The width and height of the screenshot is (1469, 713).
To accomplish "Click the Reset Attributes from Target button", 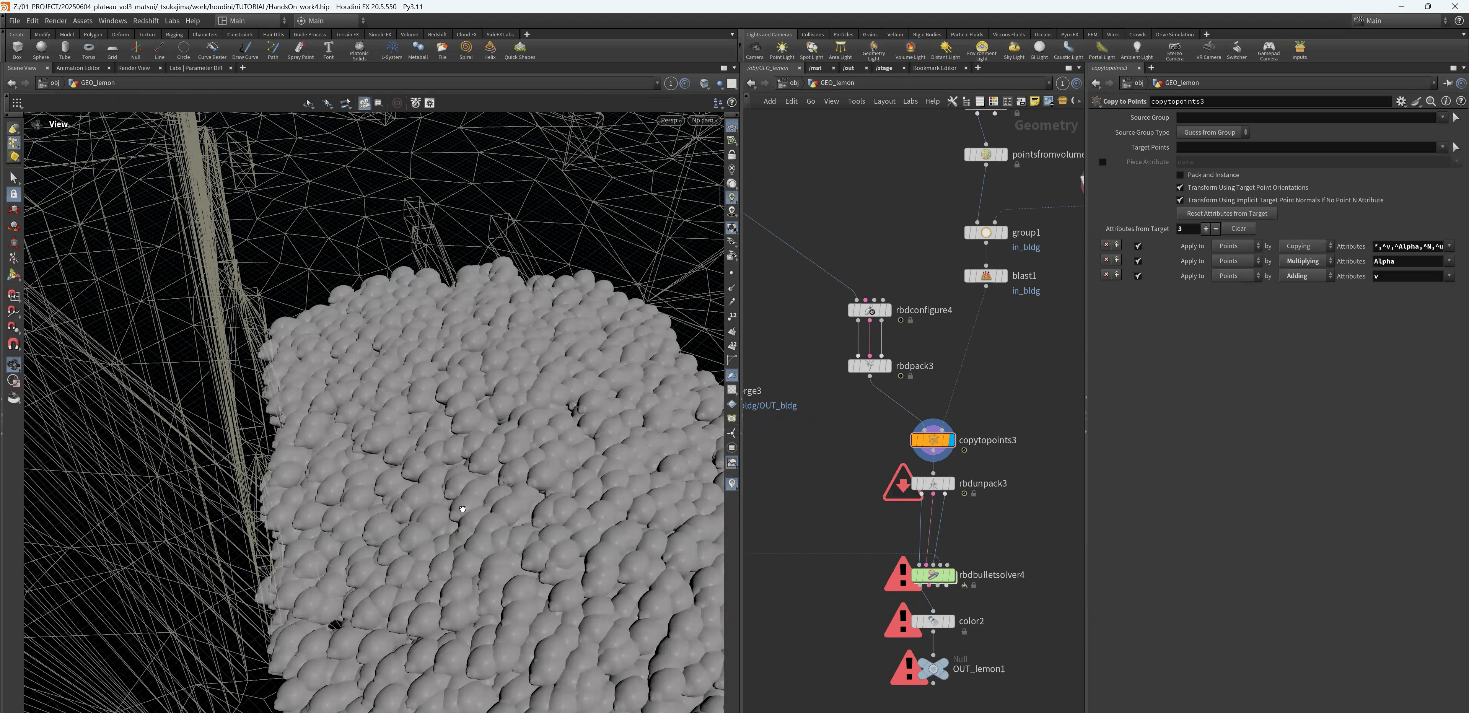I will (x=1227, y=214).
